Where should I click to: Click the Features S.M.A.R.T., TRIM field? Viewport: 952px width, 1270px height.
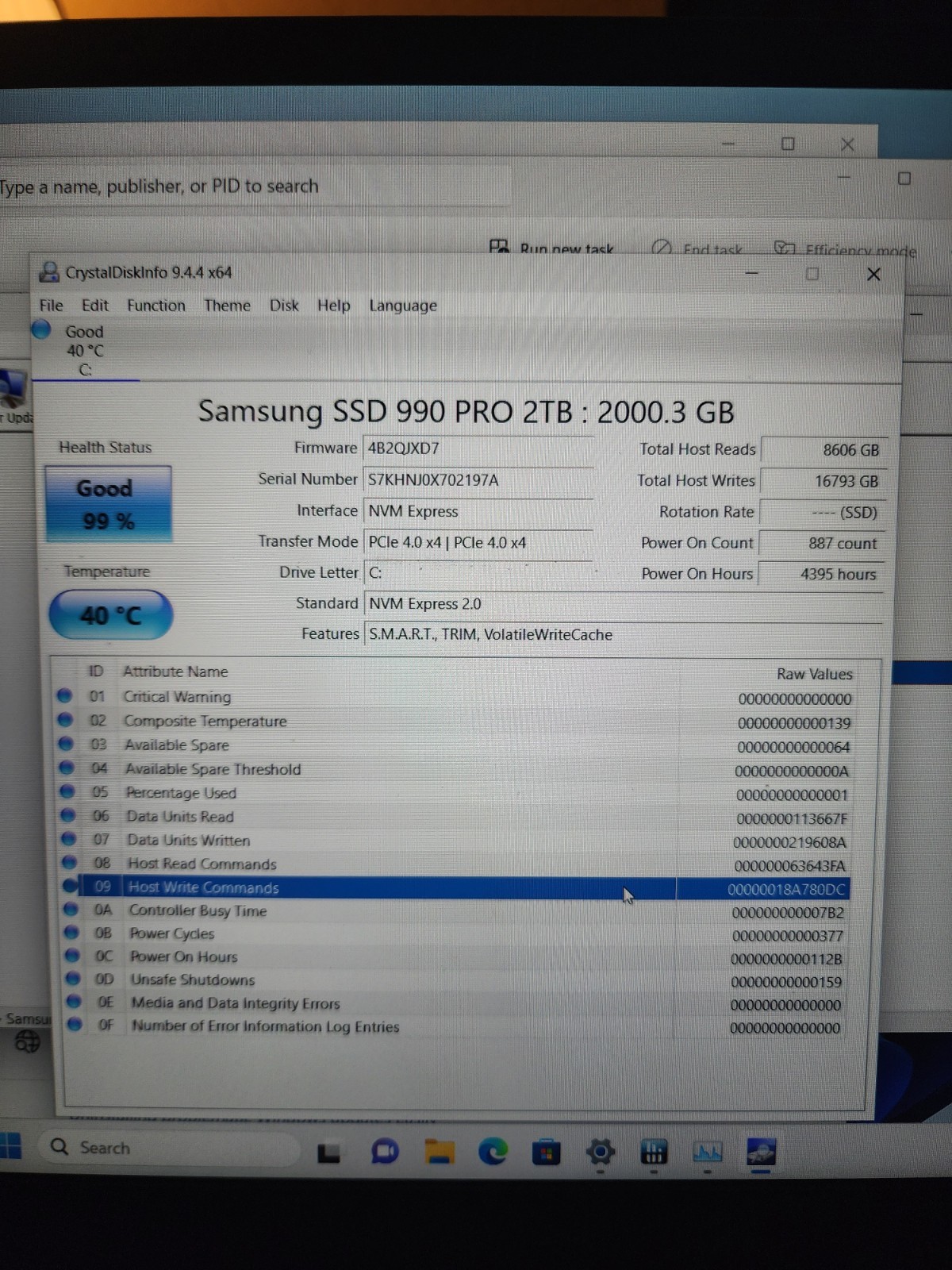pos(623,634)
